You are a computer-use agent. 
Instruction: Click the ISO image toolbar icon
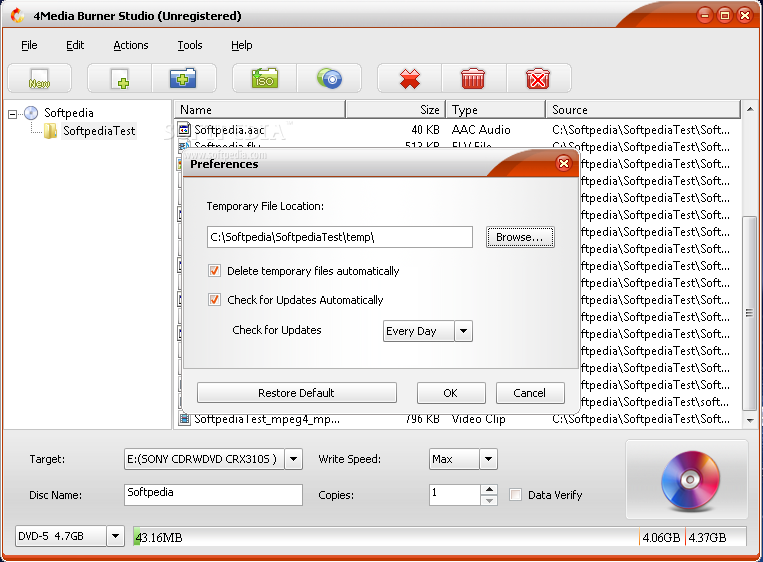point(264,78)
